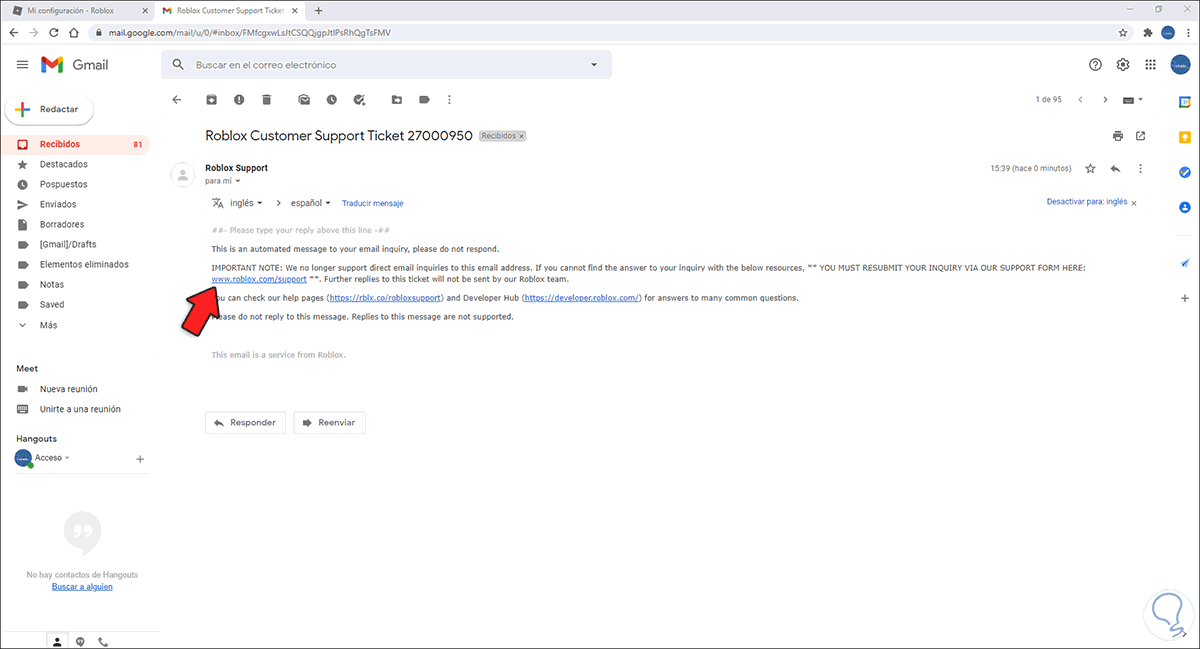The width and height of the screenshot is (1200, 649).
Task: Open Google Calendar side panel icon
Action: coord(1185,102)
